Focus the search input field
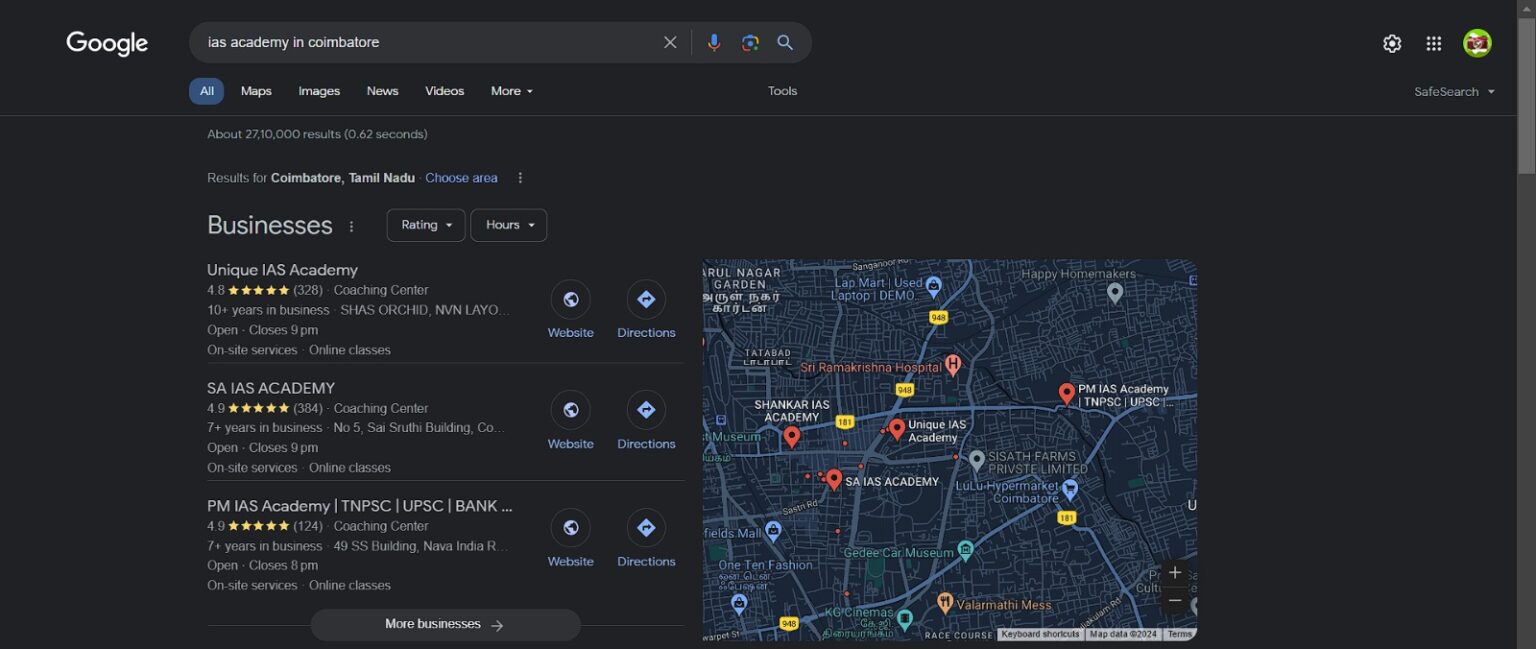Image resolution: width=1536 pixels, height=649 pixels. (428, 42)
